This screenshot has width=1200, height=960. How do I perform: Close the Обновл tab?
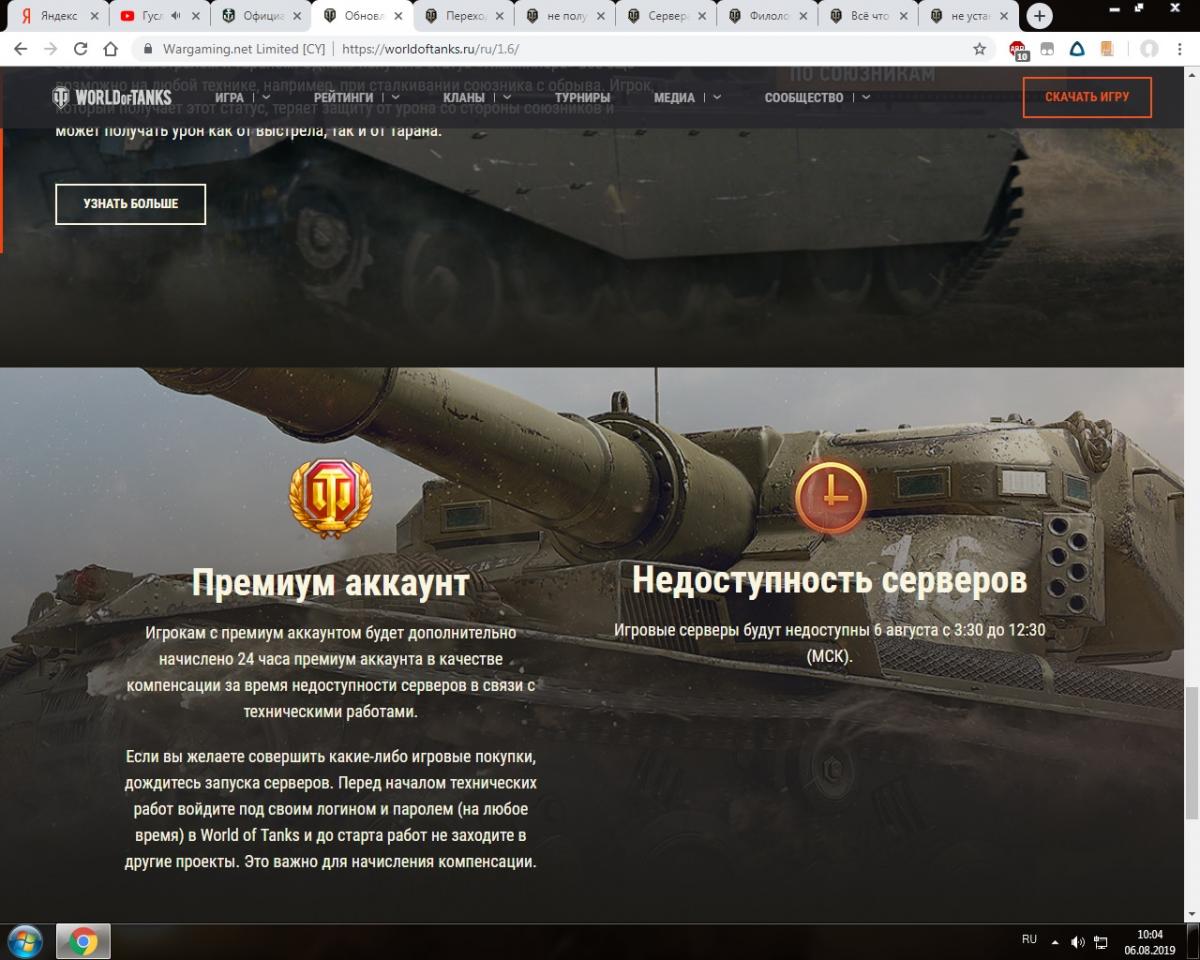(x=398, y=16)
